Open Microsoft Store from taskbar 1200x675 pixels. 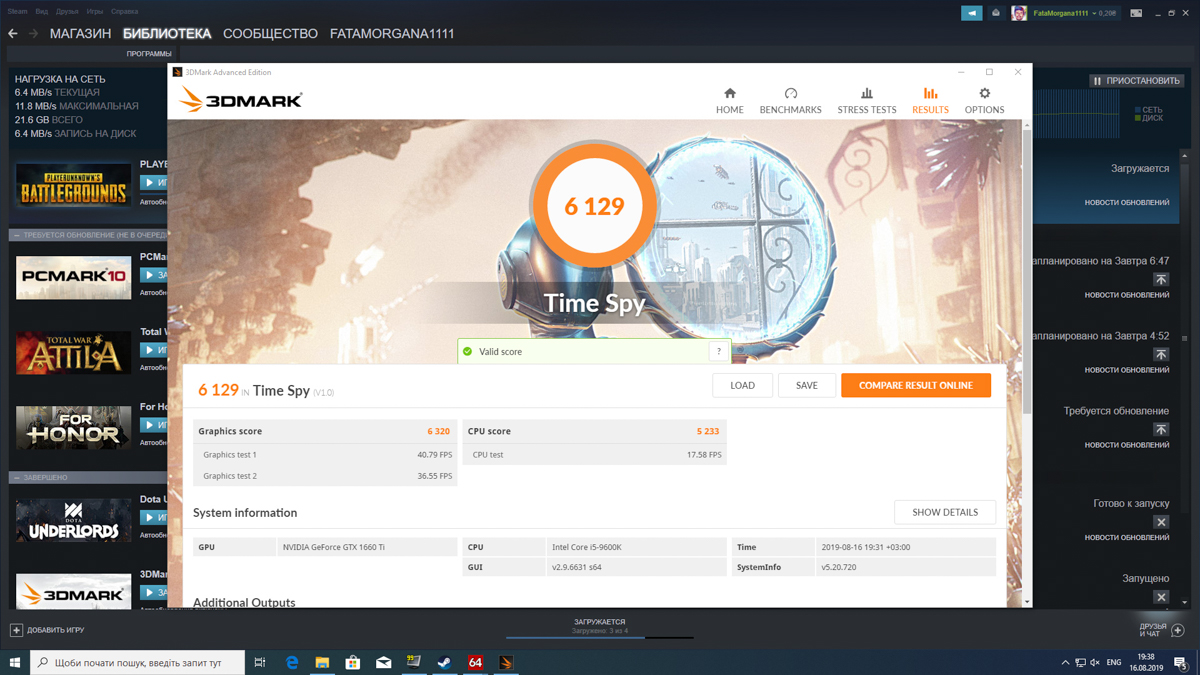pos(352,662)
